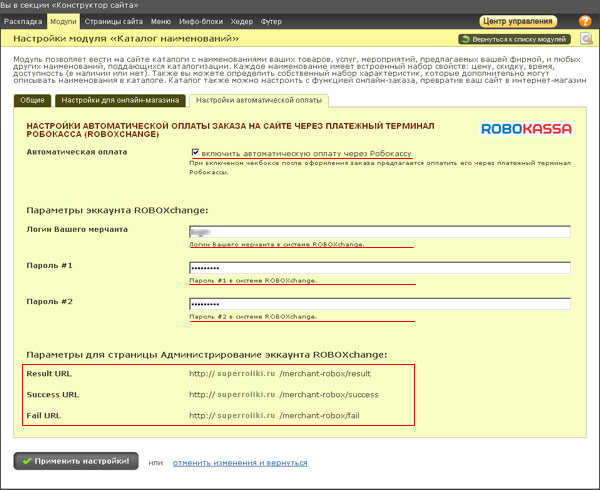600x490 pixels.
Task: Switch to Настройки для онлайн-магазина tab
Action: [x=120, y=100]
